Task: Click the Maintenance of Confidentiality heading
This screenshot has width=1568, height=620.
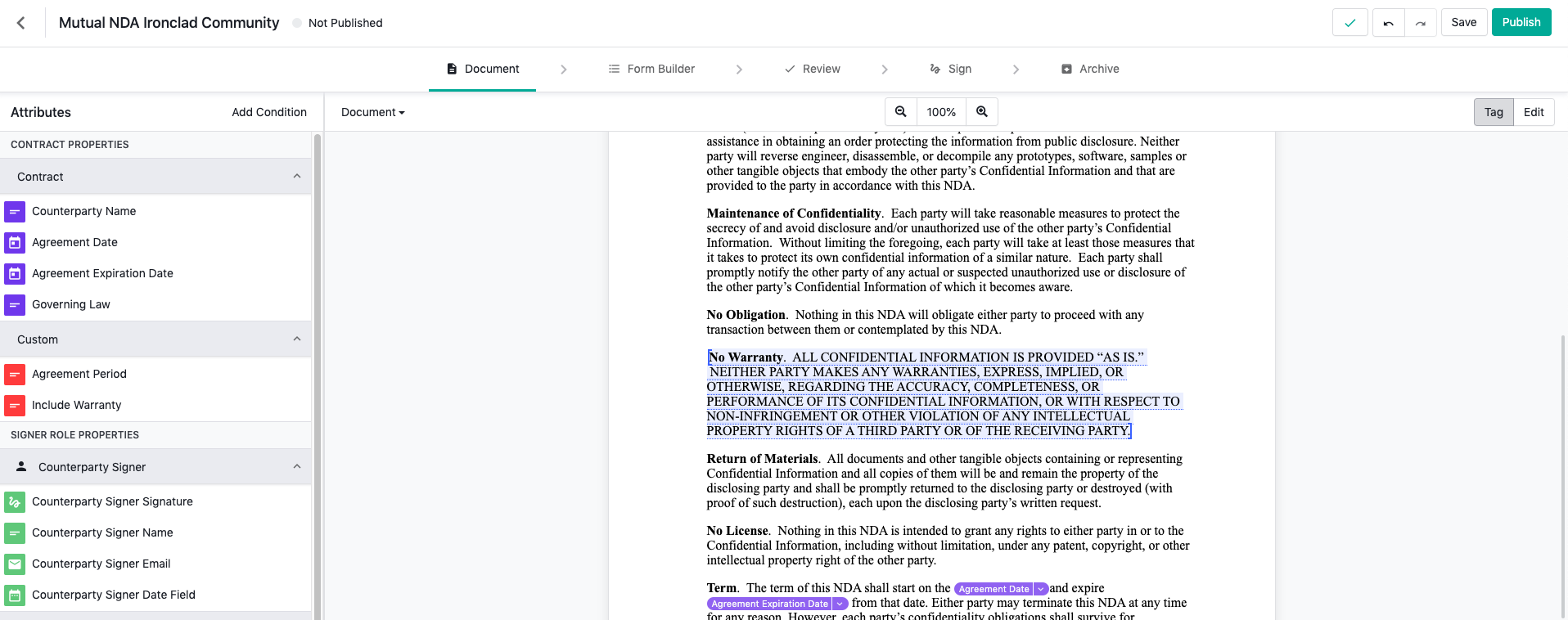Action: pyautogui.click(x=794, y=213)
